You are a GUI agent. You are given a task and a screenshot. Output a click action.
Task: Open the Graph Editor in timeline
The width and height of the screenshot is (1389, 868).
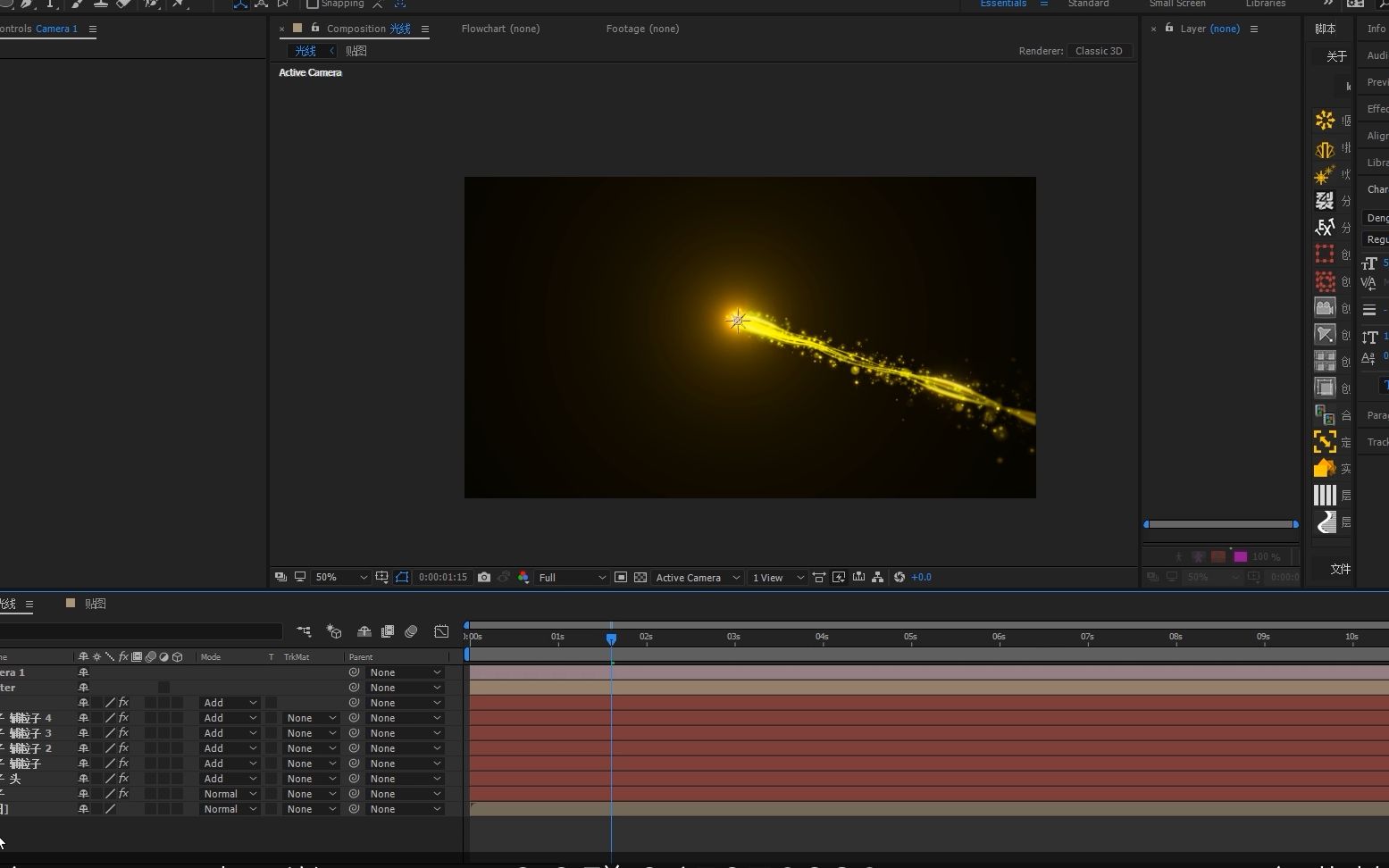point(441,631)
